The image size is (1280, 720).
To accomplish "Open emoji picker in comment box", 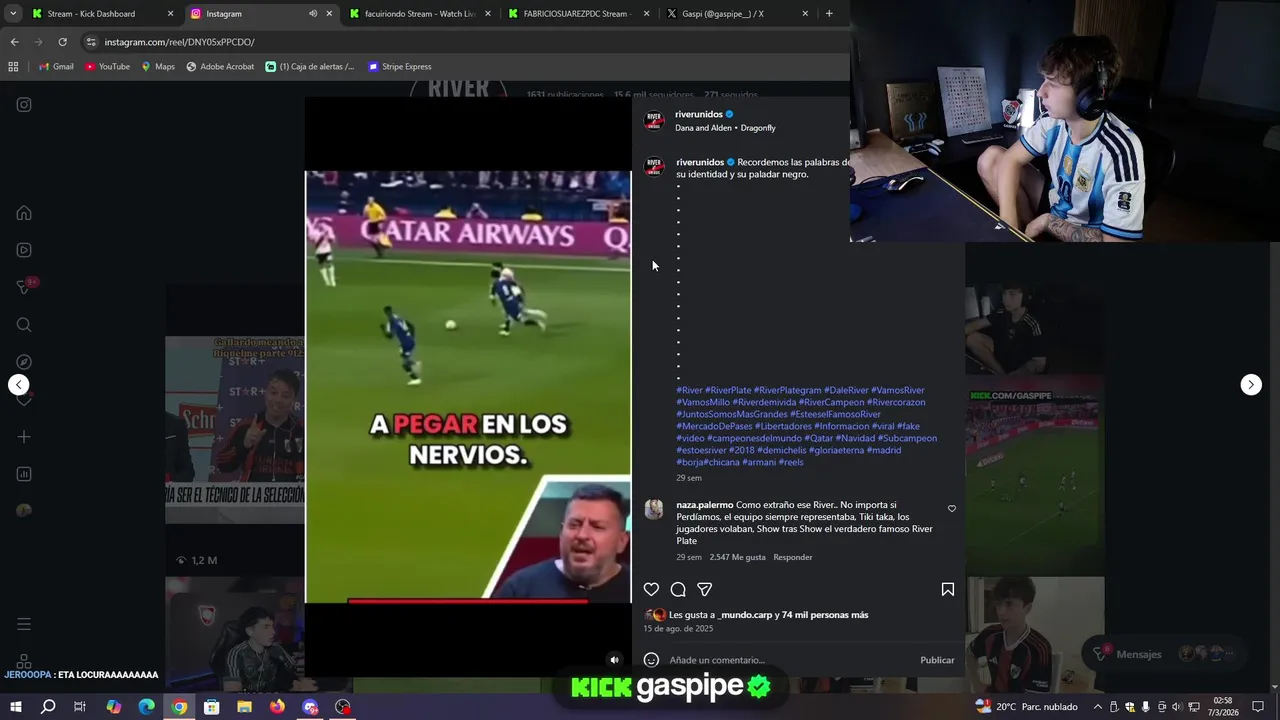I will point(651,660).
